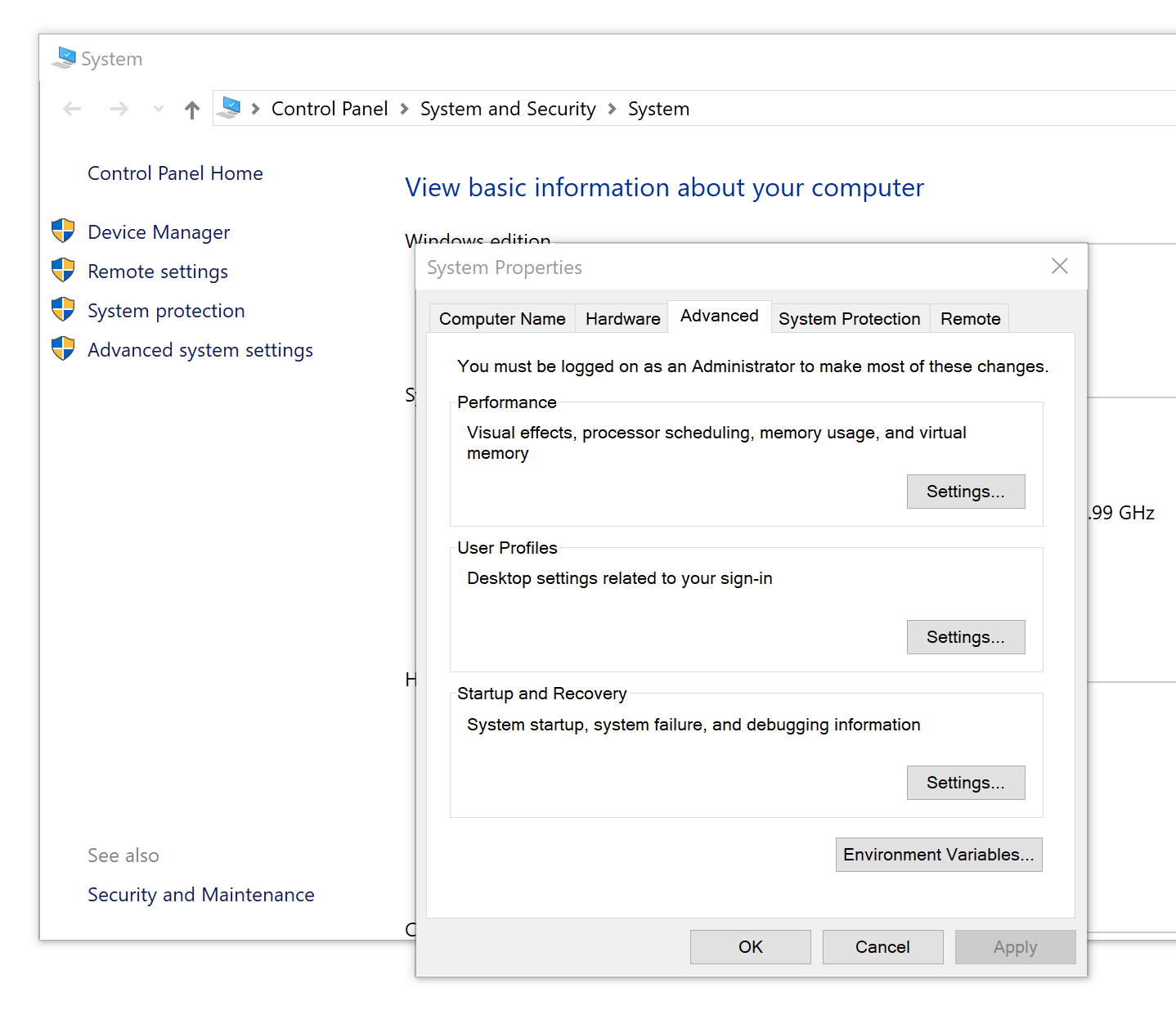The width and height of the screenshot is (1176, 1015).
Task: Click the back navigation arrow
Action: coord(72,108)
